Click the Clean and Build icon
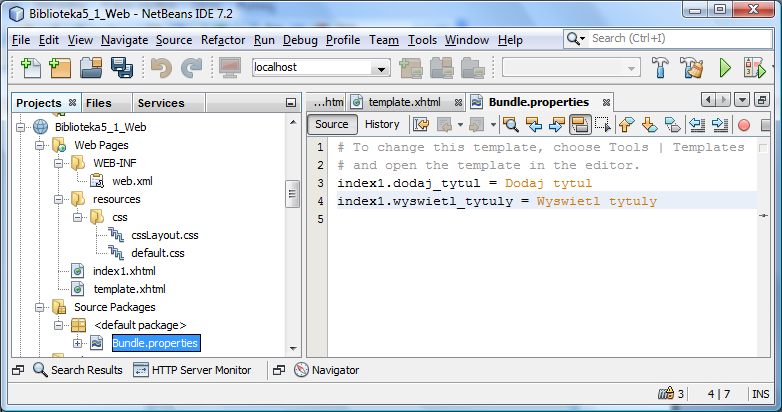This screenshot has width=782, height=412. [691, 68]
